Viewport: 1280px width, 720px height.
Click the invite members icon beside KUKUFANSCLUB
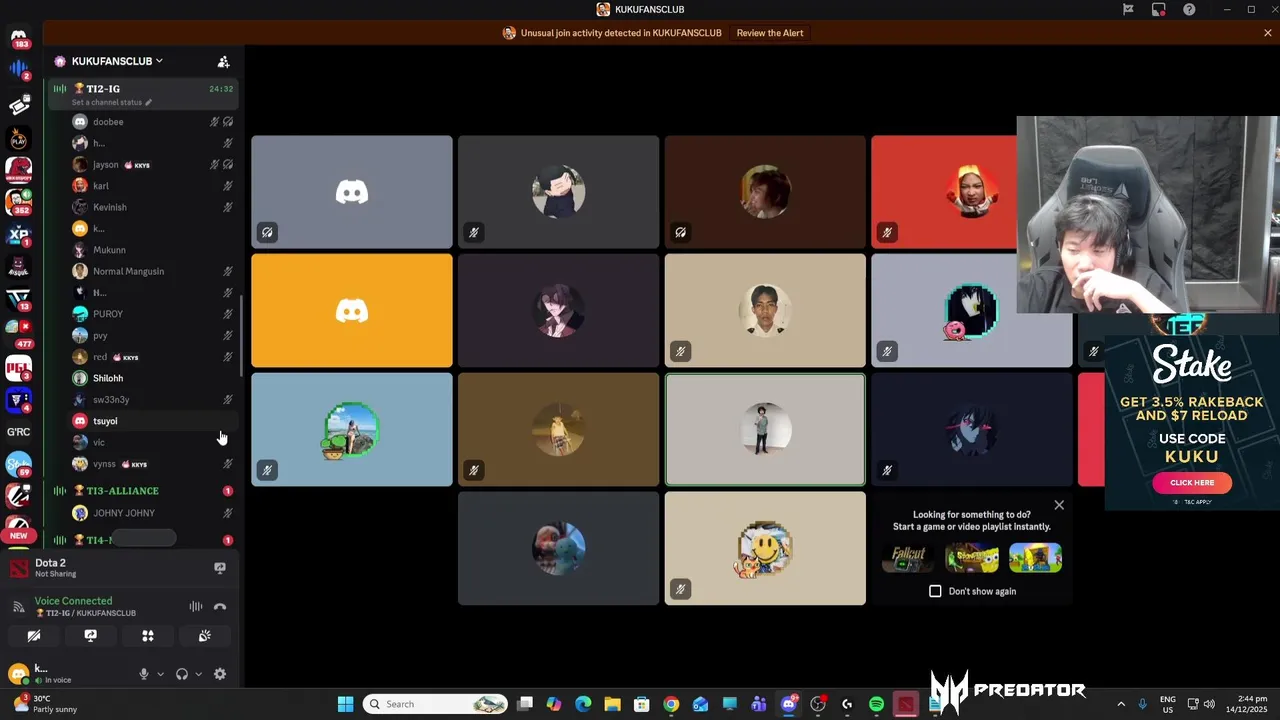[x=224, y=61]
